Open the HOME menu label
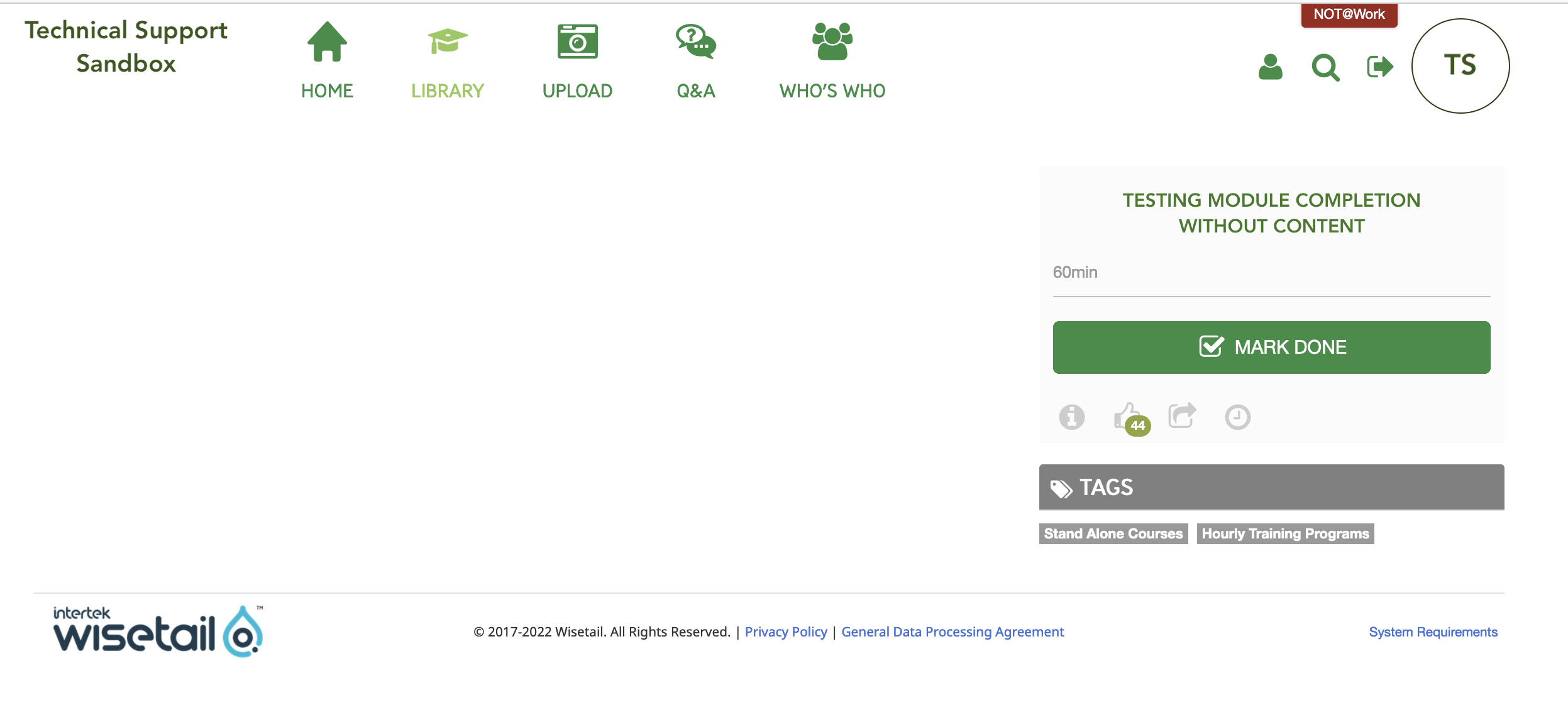Screen dimensions: 1568x710 click(327, 91)
